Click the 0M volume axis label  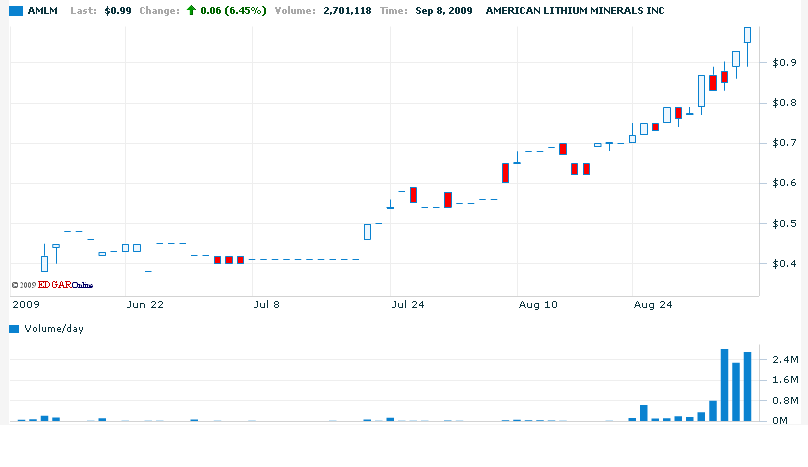pos(780,421)
